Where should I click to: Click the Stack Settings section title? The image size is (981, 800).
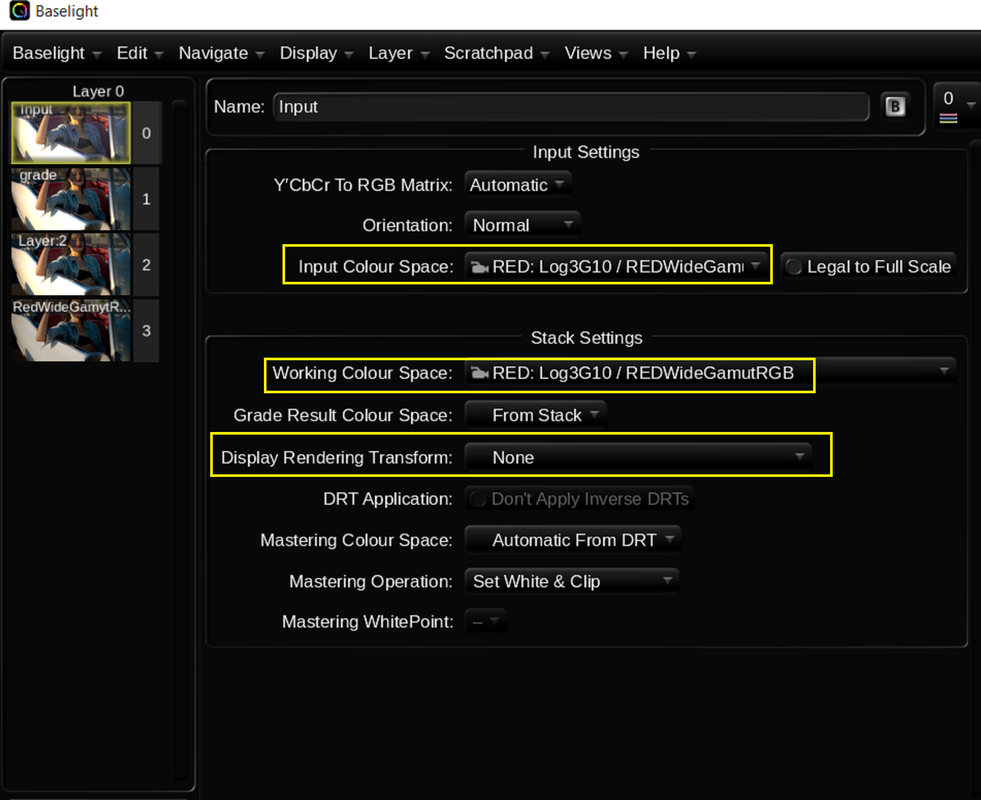coord(586,338)
